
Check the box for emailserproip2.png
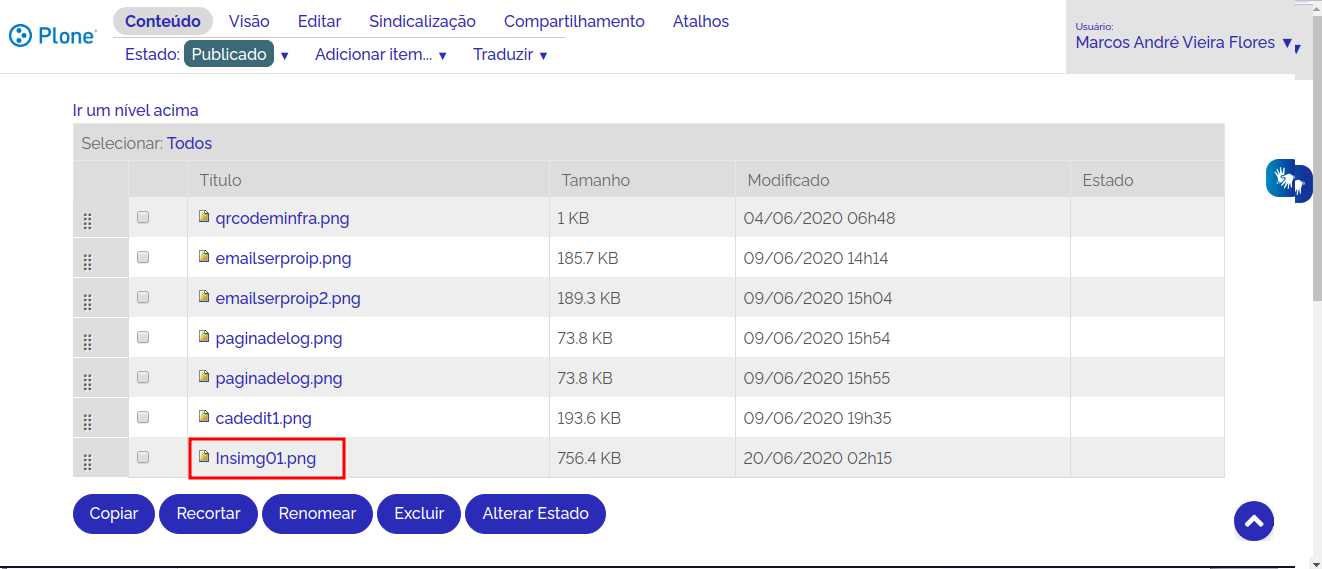[143, 297]
